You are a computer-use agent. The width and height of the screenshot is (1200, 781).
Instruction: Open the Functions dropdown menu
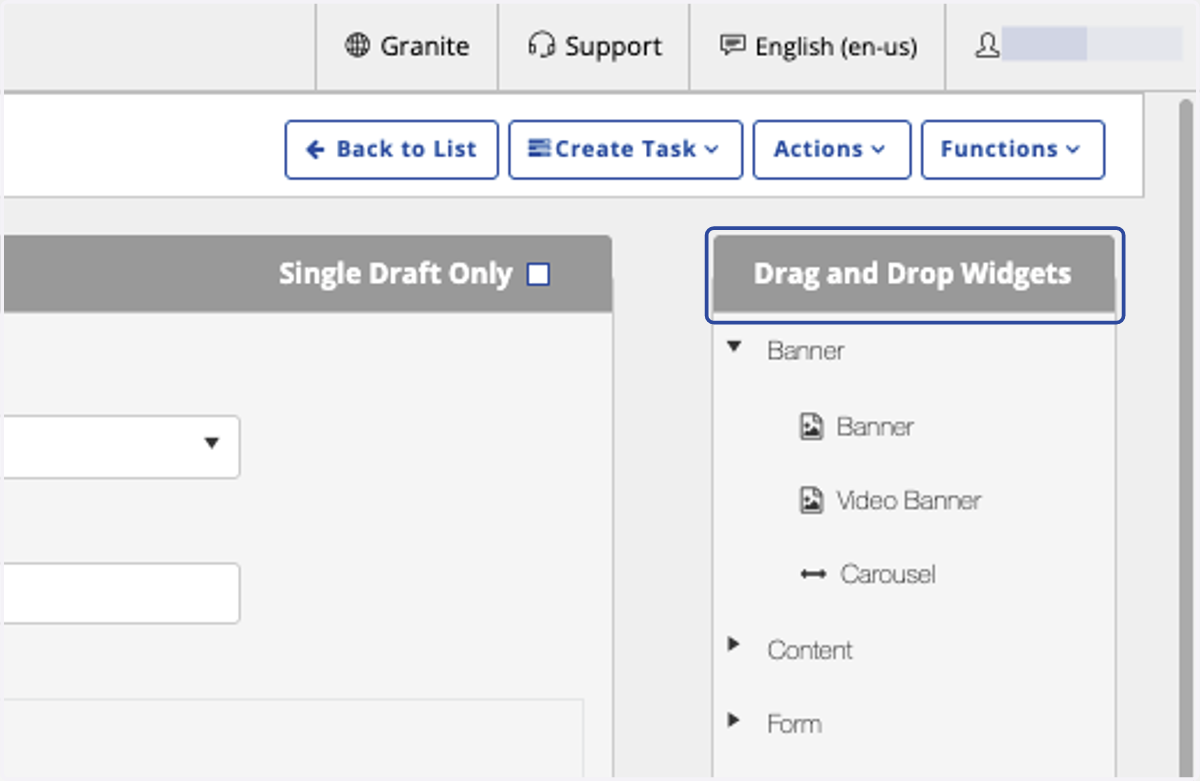click(x=1013, y=150)
